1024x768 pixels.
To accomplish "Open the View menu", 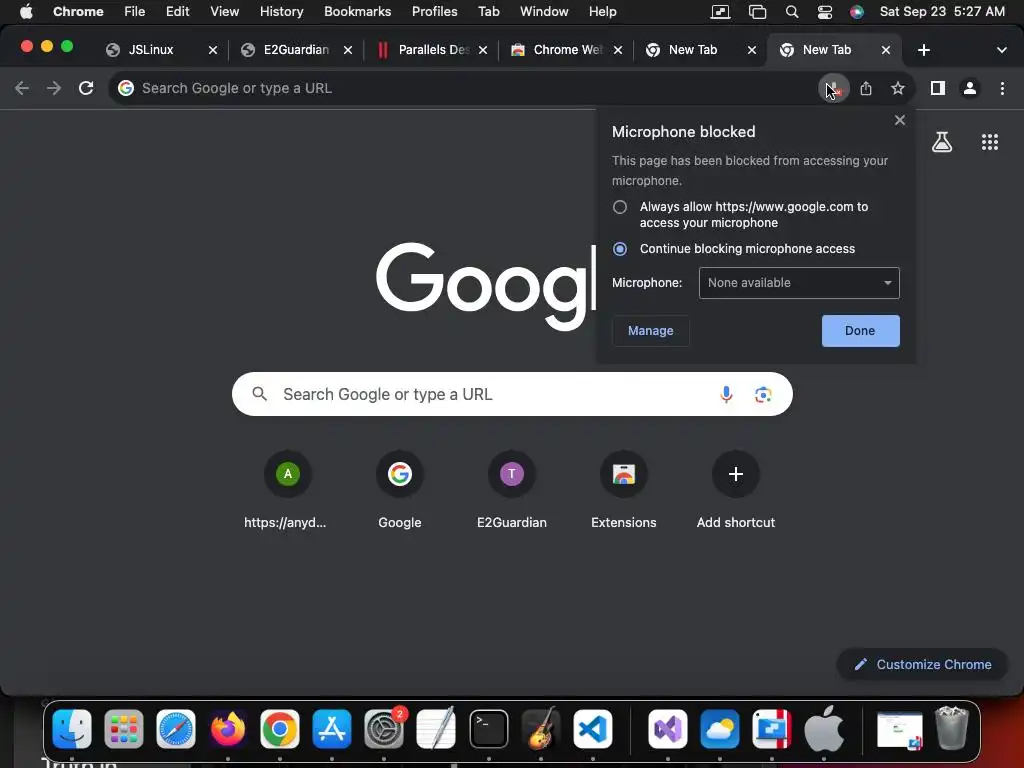I will coord(225,12).
